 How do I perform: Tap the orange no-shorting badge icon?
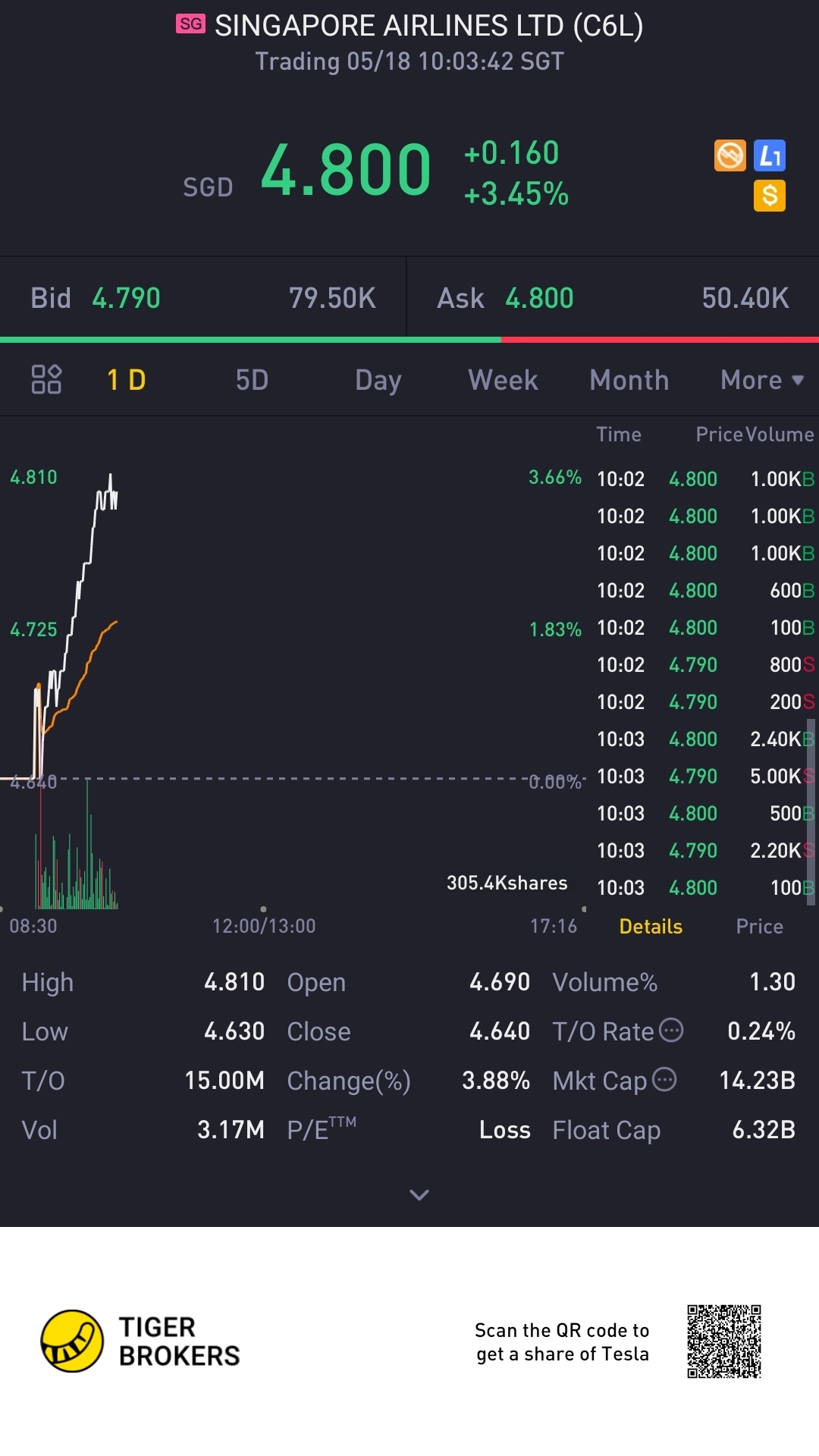click(x=730, y=156)
